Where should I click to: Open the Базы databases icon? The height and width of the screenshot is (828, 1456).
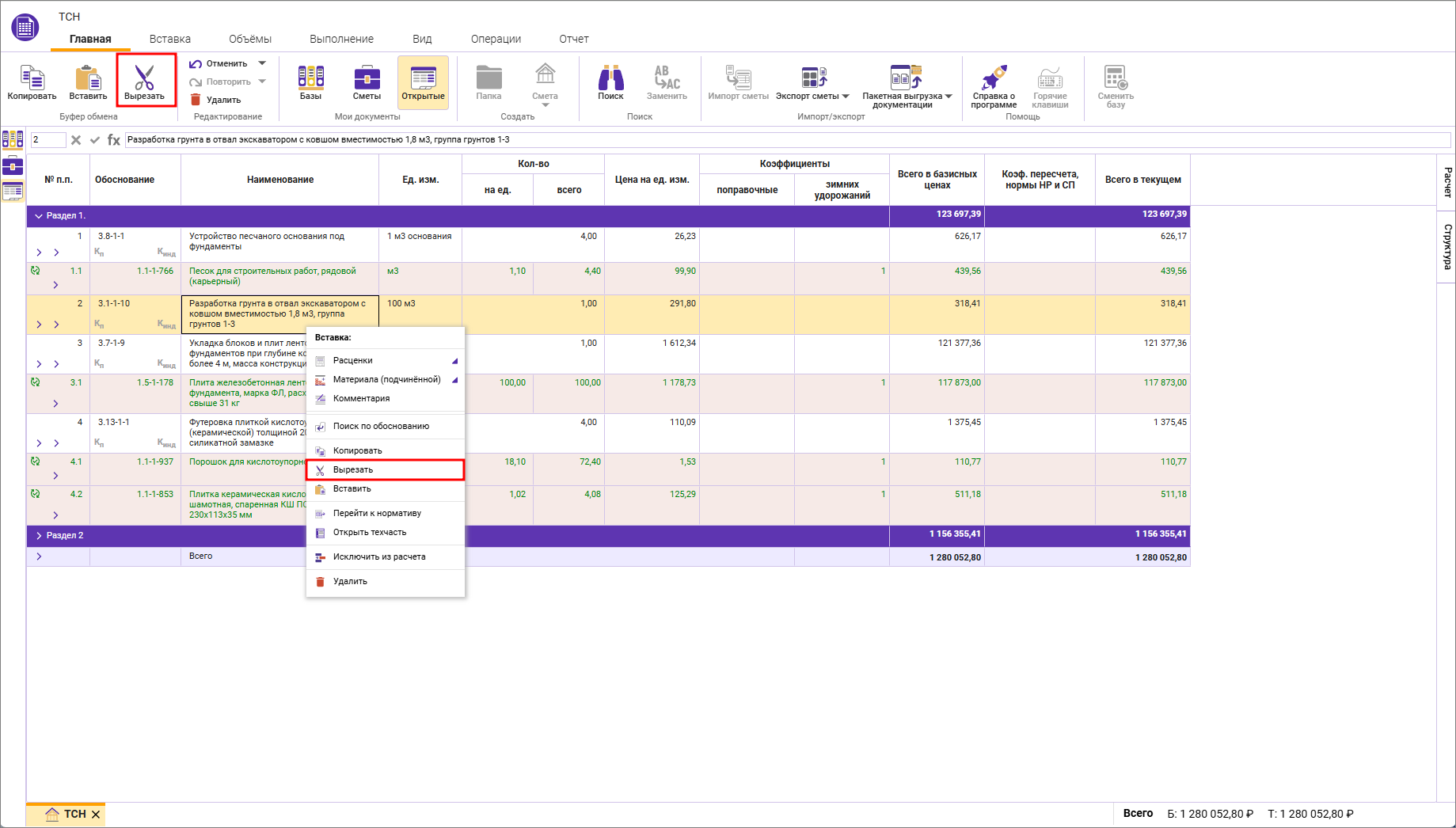tap(310, 78)
